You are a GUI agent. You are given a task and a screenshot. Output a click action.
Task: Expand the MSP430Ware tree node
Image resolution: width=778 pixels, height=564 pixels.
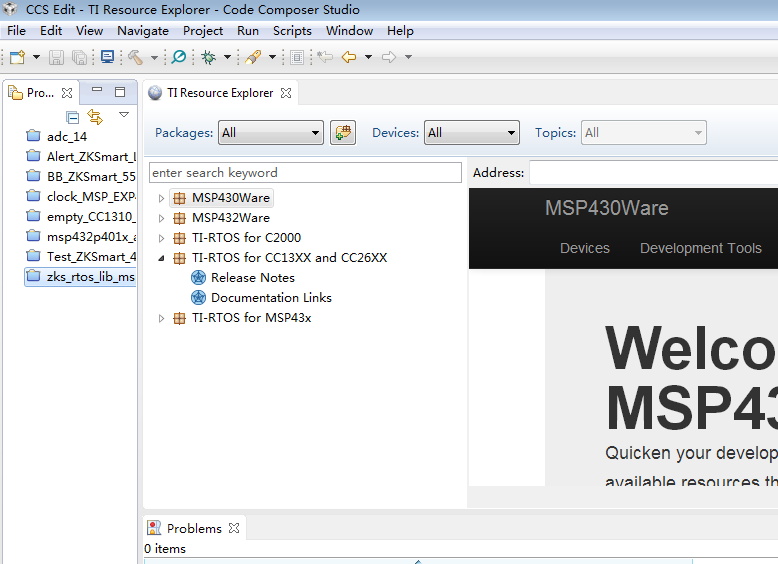coord(161,198)
